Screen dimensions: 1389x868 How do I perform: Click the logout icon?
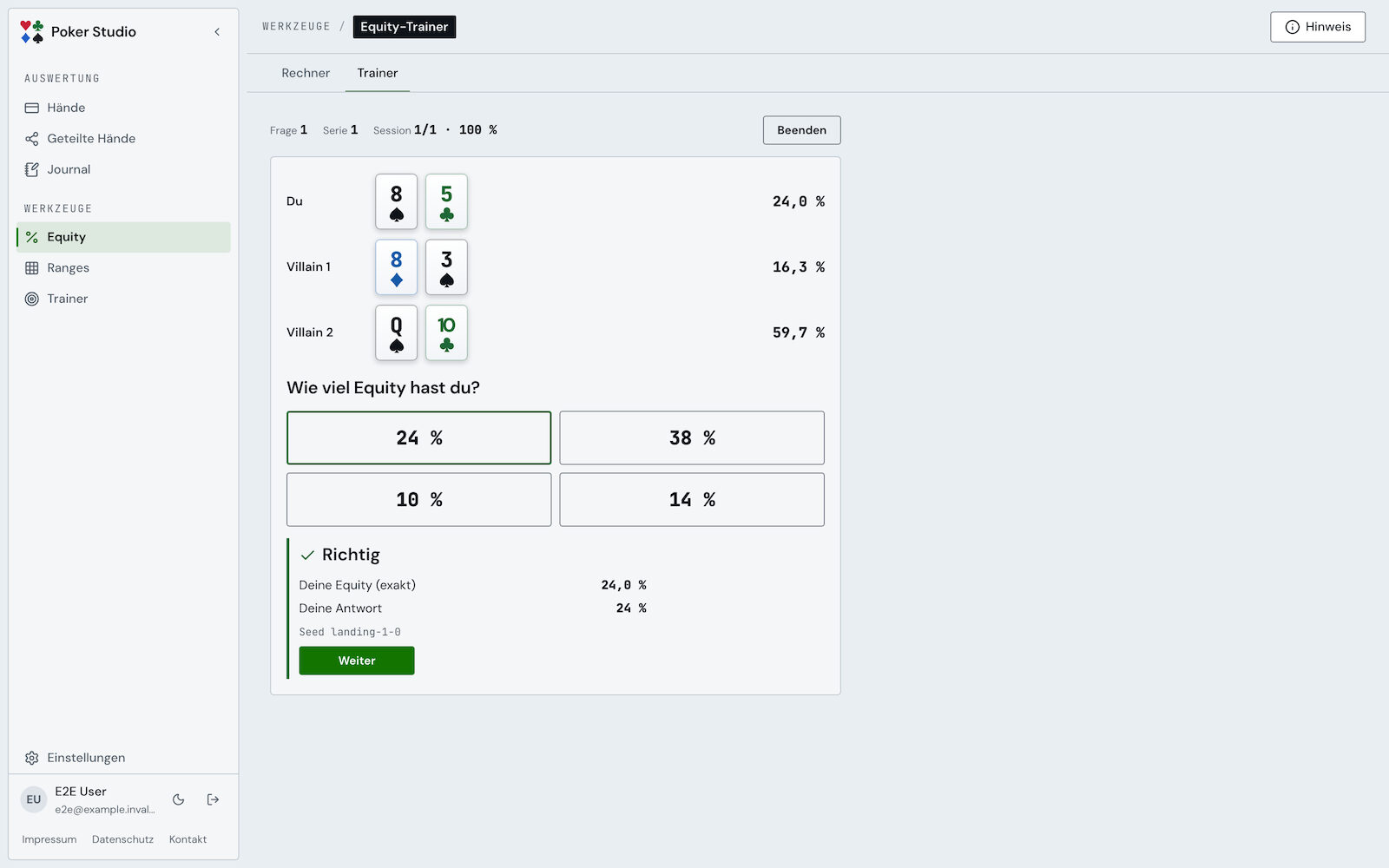click(214, 799)
